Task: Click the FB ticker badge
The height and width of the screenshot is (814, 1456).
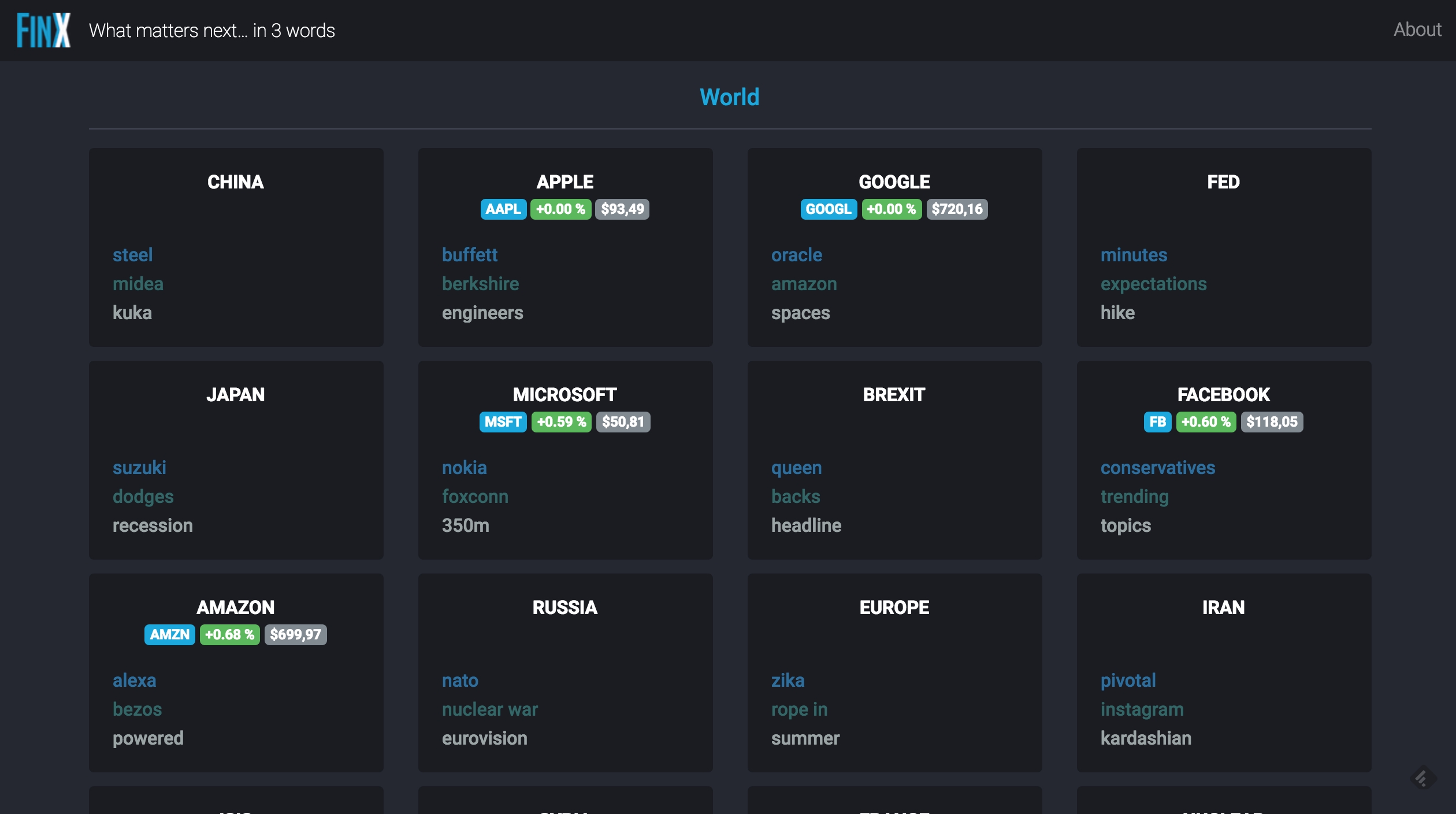Action: click(x=1157, y=422)
